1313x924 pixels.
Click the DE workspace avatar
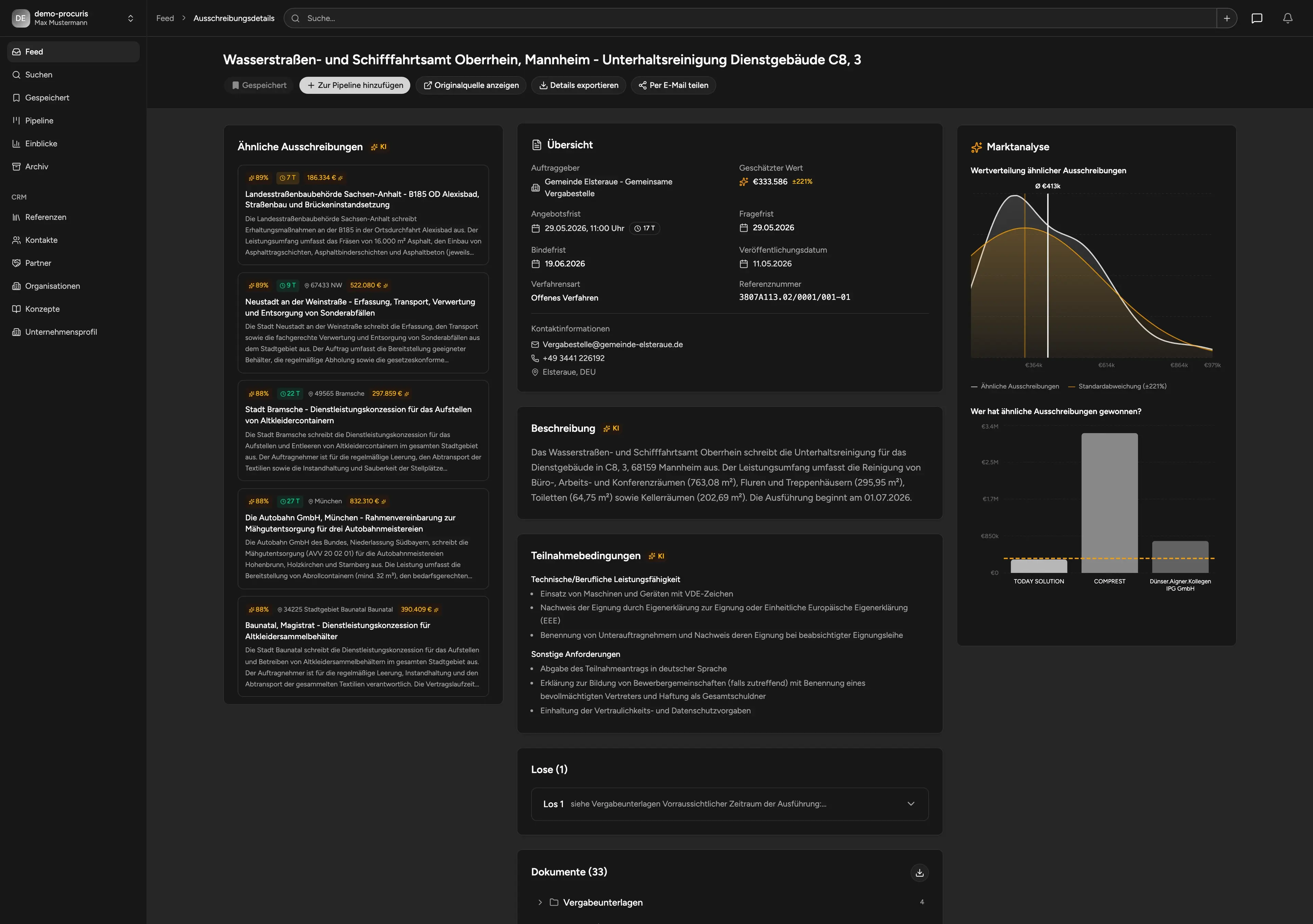click(21, 18)
